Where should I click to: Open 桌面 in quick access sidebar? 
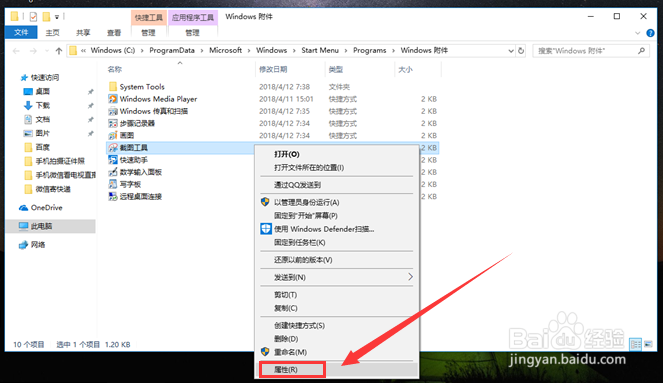click(42, 91)
